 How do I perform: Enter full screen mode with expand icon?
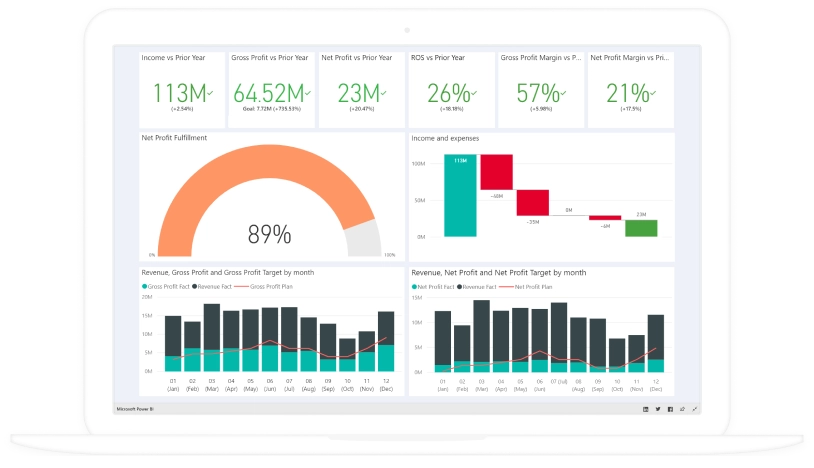[x=695, y=409]
